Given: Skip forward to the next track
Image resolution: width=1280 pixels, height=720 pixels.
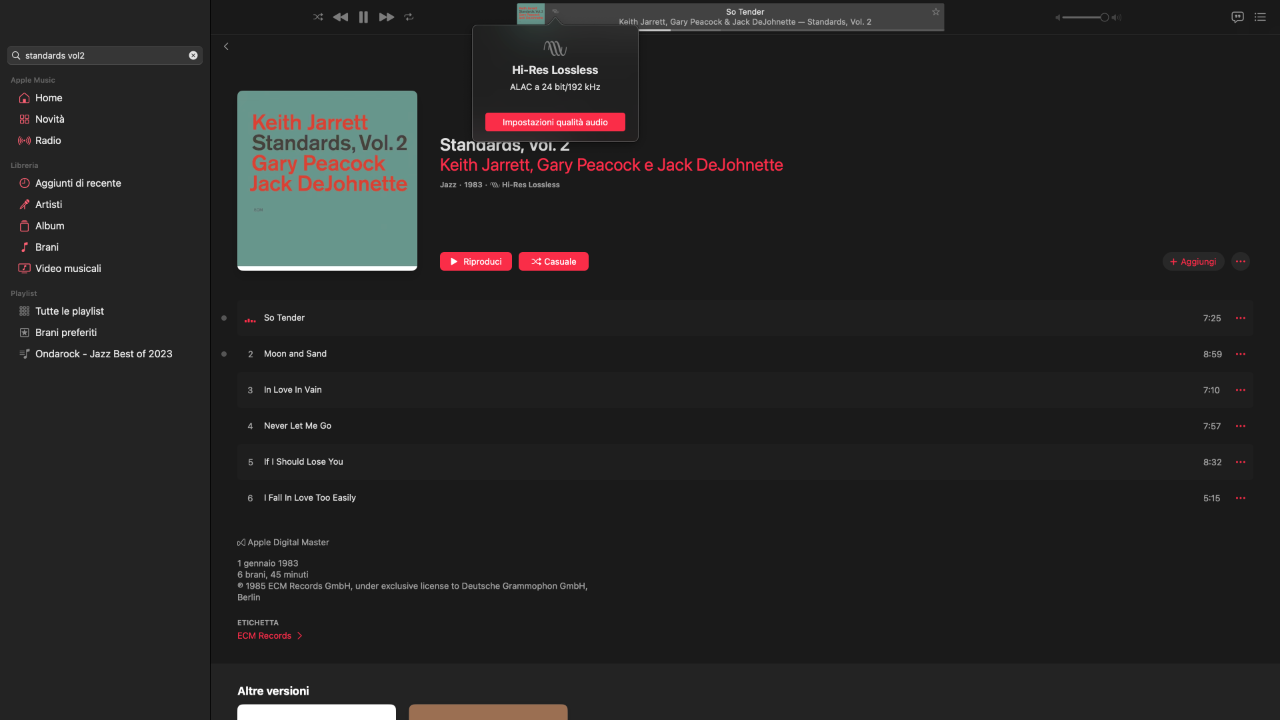Looking at the screenshot, I should point(386,17).
